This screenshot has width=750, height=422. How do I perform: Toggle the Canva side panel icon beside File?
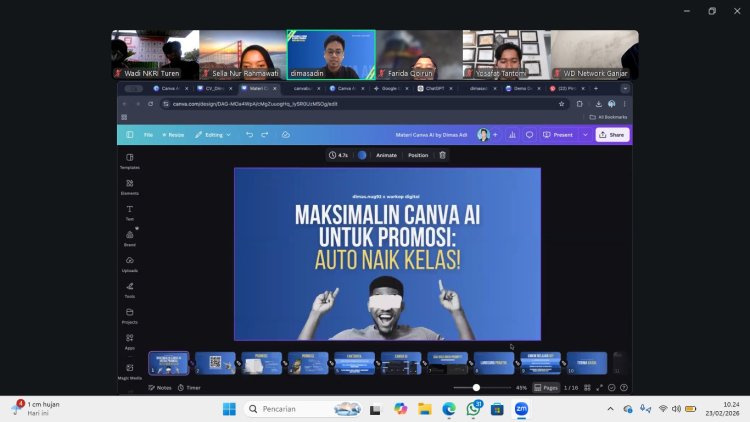click(x=130, y=135)
